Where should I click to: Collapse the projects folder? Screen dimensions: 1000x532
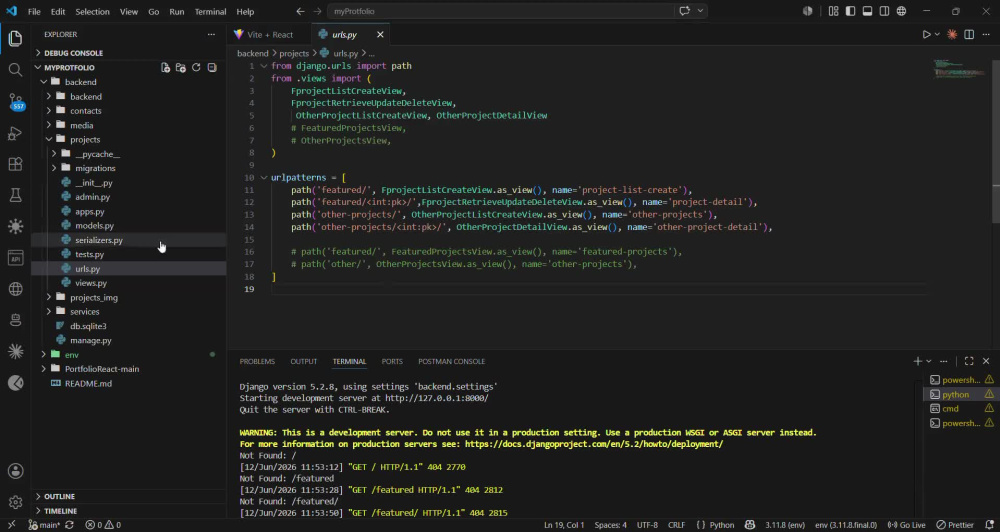85,140
